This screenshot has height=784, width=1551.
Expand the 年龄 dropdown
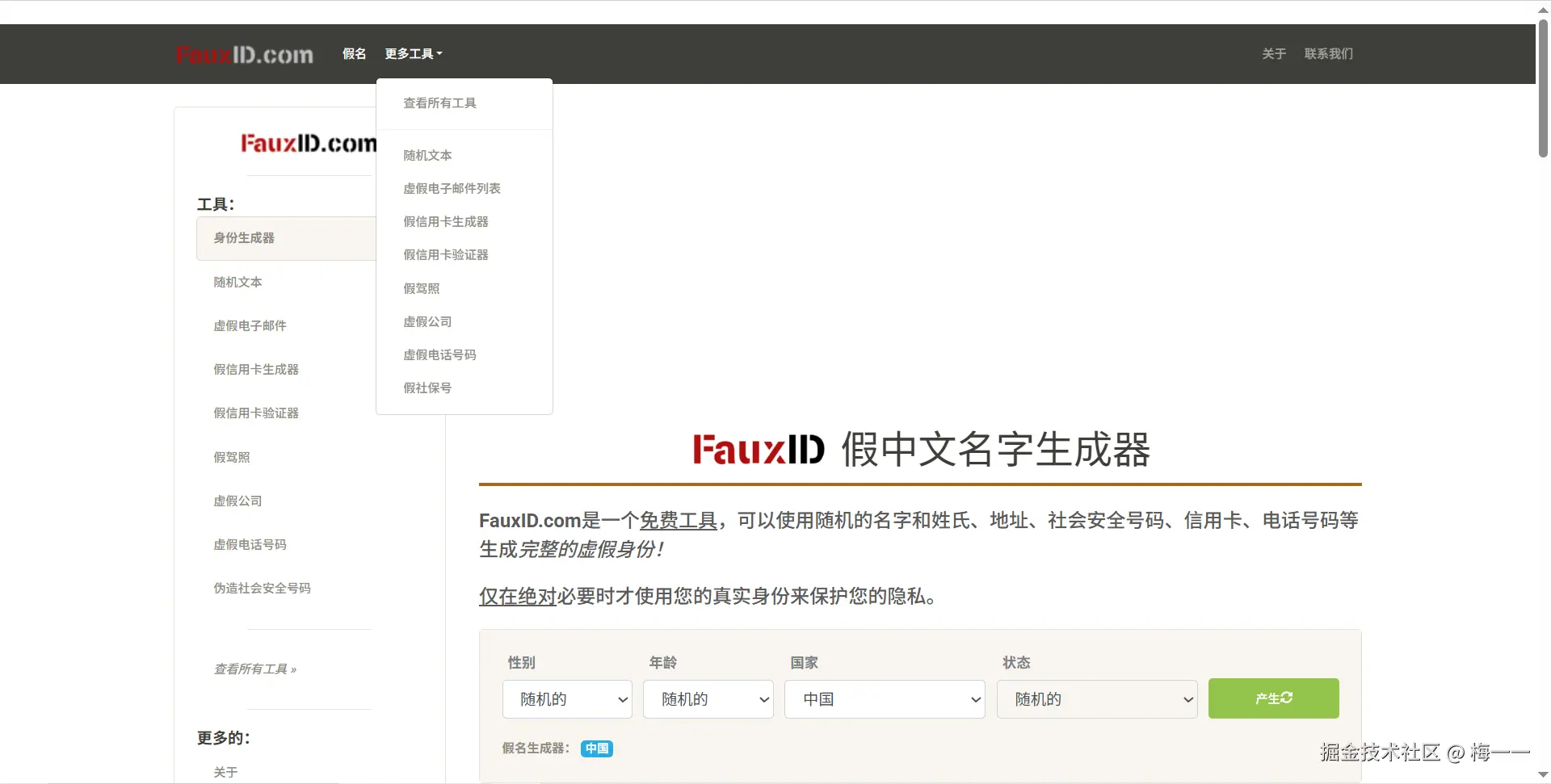[x=708, y=699]
